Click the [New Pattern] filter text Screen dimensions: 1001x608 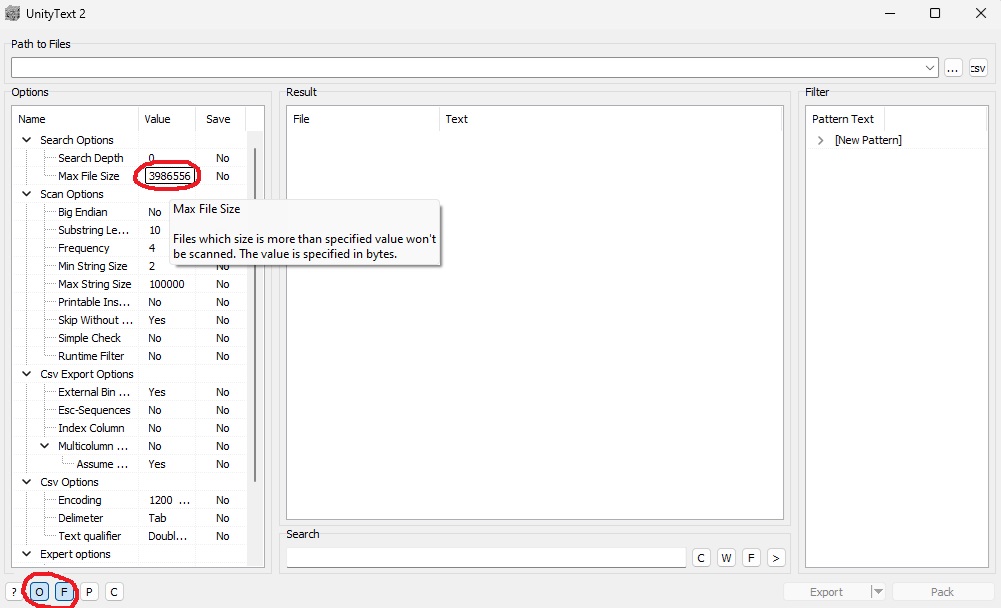tap(868, 140)
